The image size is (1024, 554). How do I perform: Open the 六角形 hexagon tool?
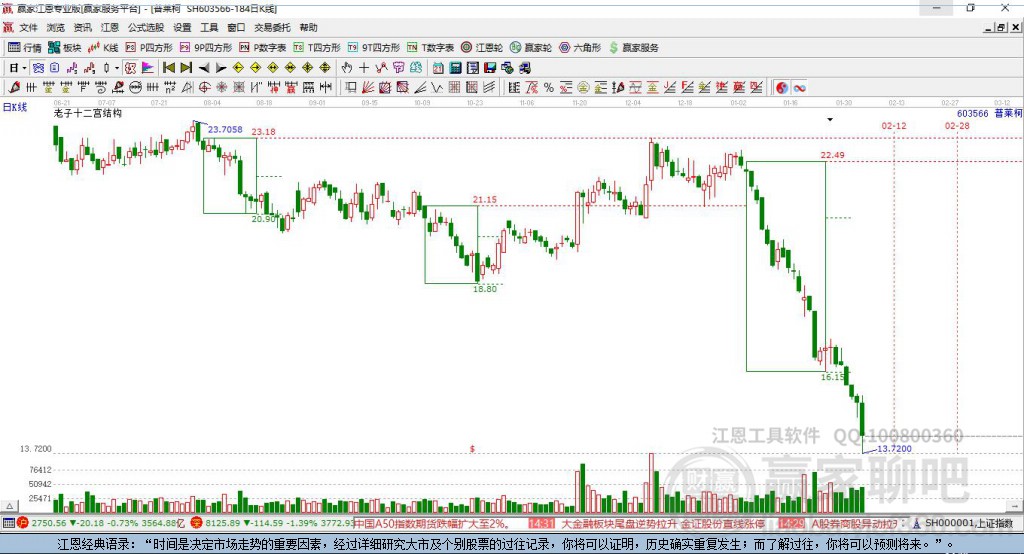[580, 48]
